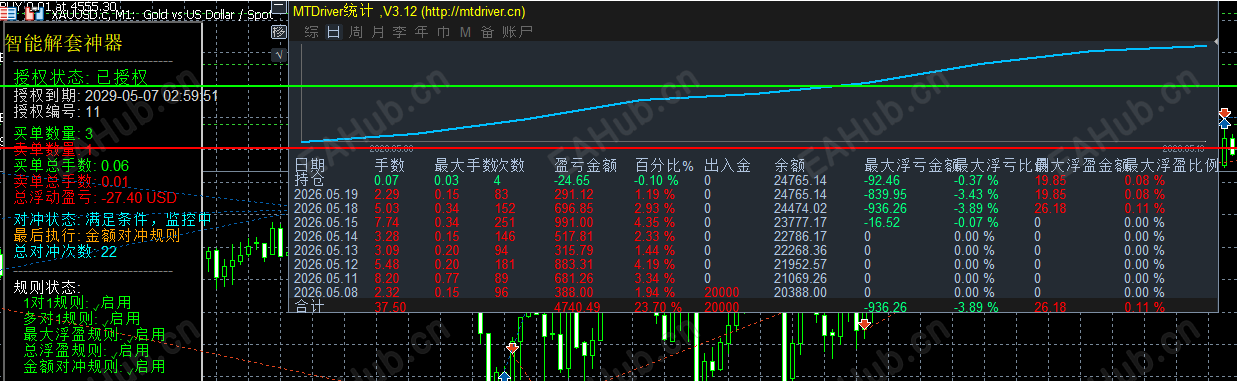
Task: Open the M magic-number tab
Action: pyautogui.click(x=465, y=32)
